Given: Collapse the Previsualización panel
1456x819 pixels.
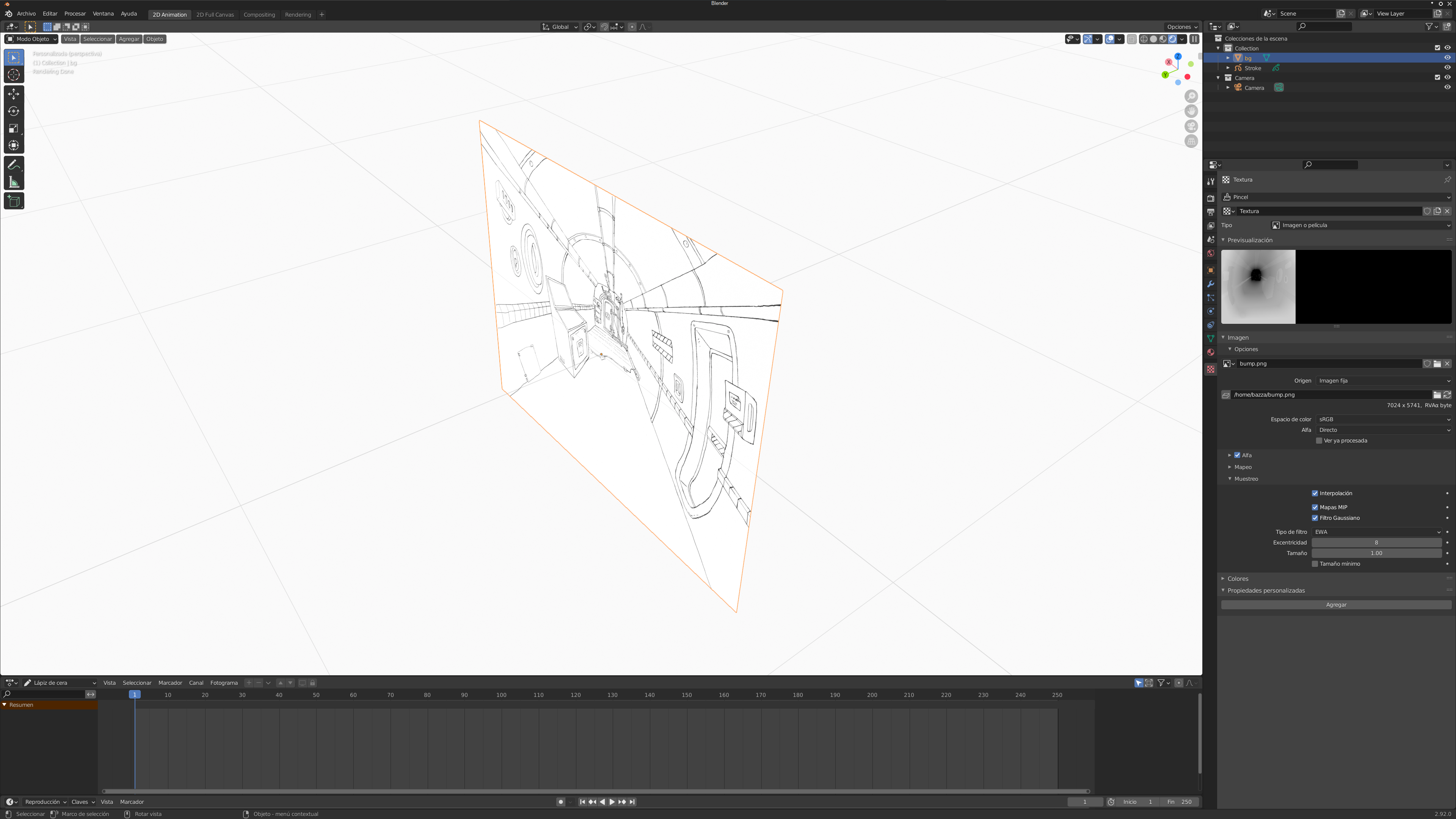Looking at the screenshot, I should [1249, 240].
